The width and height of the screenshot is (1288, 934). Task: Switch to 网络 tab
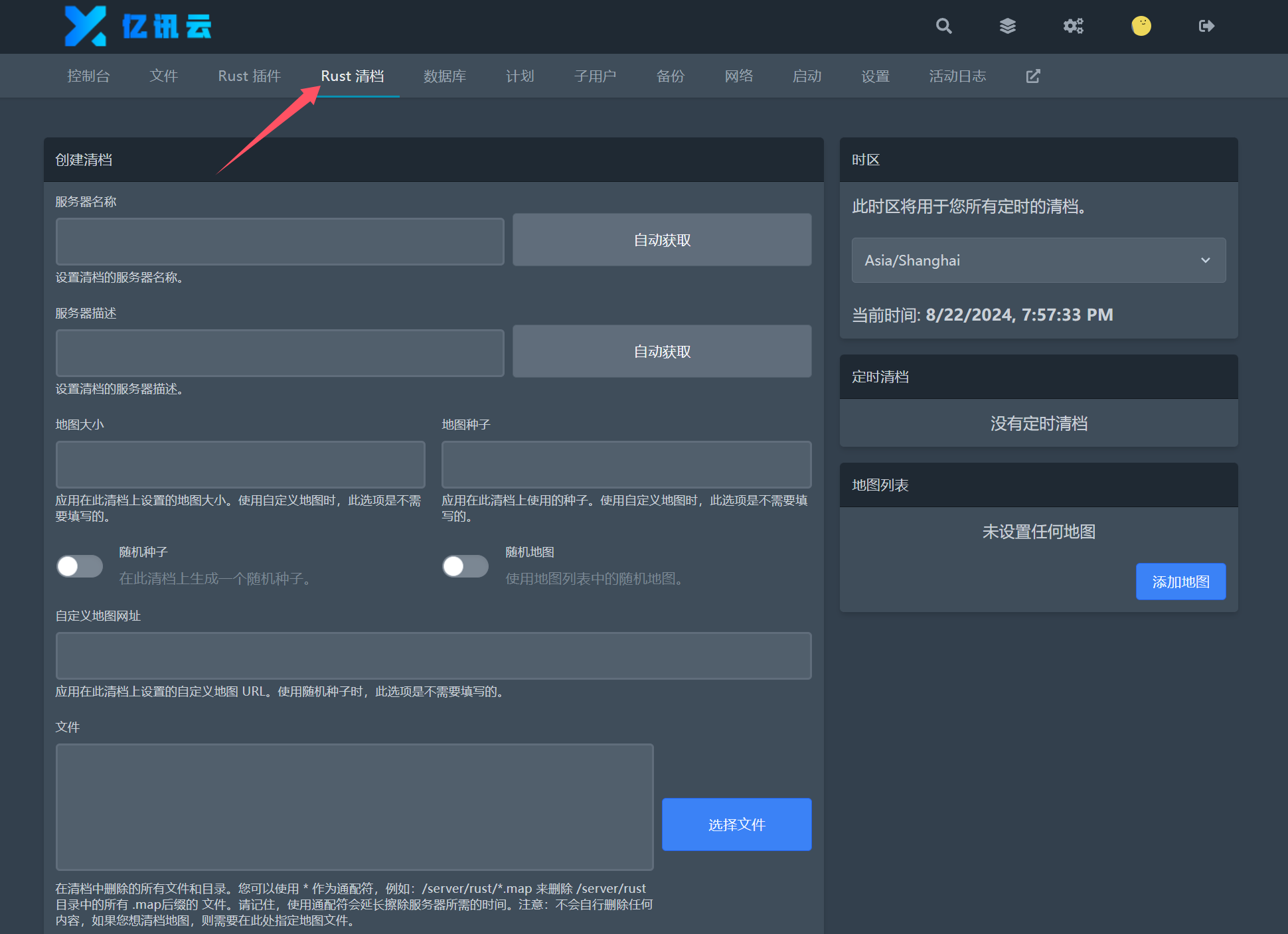(738, 76)
